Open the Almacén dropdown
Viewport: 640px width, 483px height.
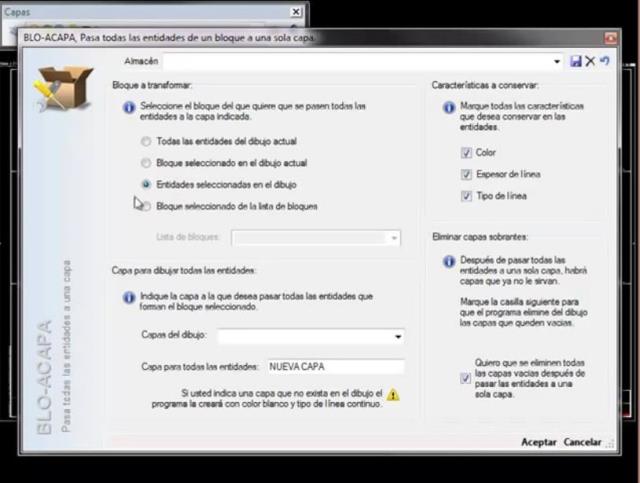pyautogui.click(x=557, y=62)
